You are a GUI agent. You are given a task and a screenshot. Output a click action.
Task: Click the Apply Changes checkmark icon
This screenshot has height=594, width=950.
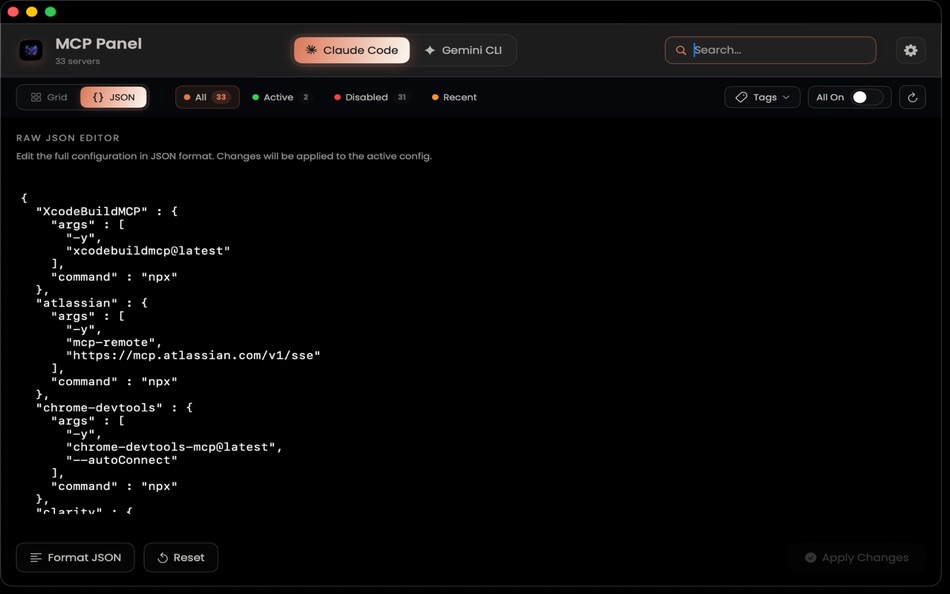click(x=811, y=558)
